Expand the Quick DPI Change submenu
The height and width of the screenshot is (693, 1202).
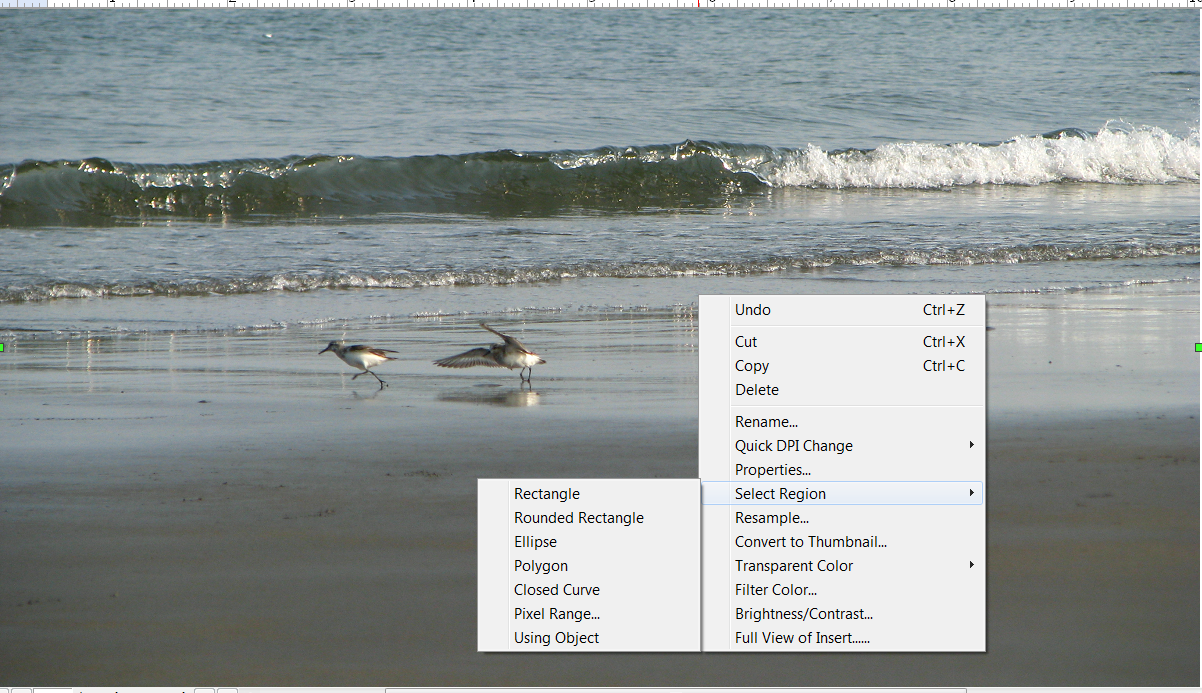842,446
